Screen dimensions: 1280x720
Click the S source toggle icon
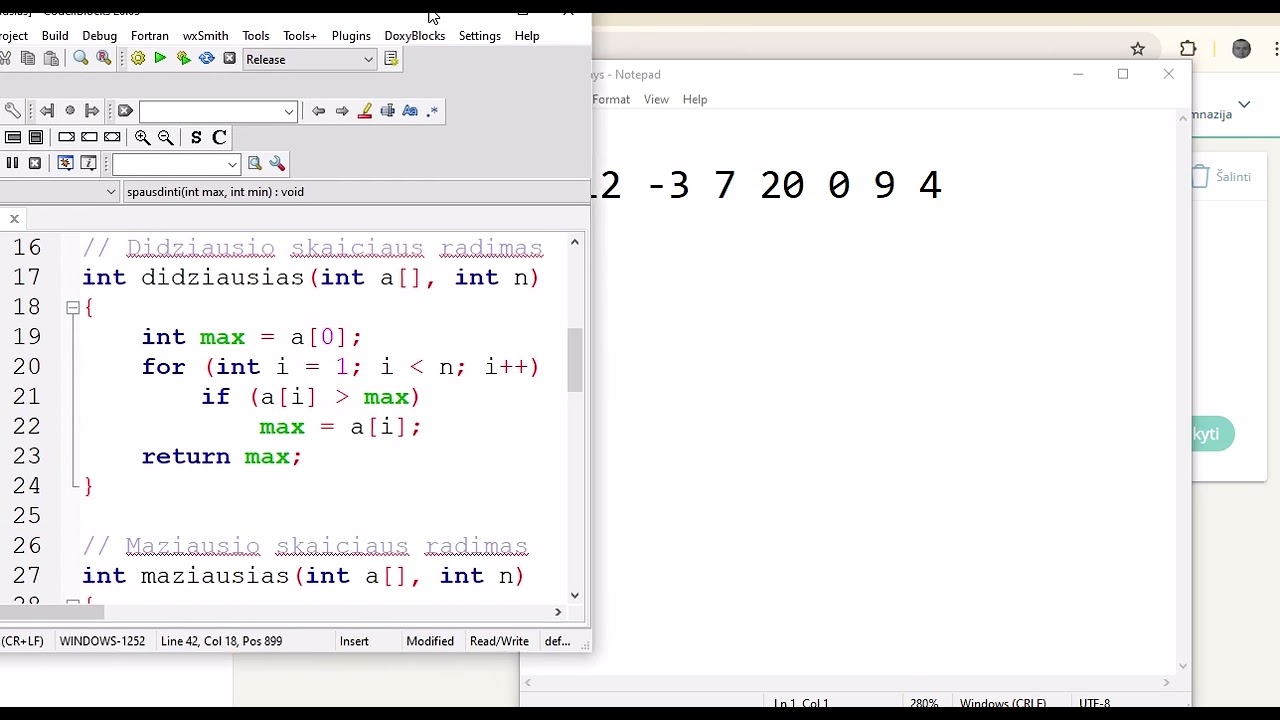point(196,138)
